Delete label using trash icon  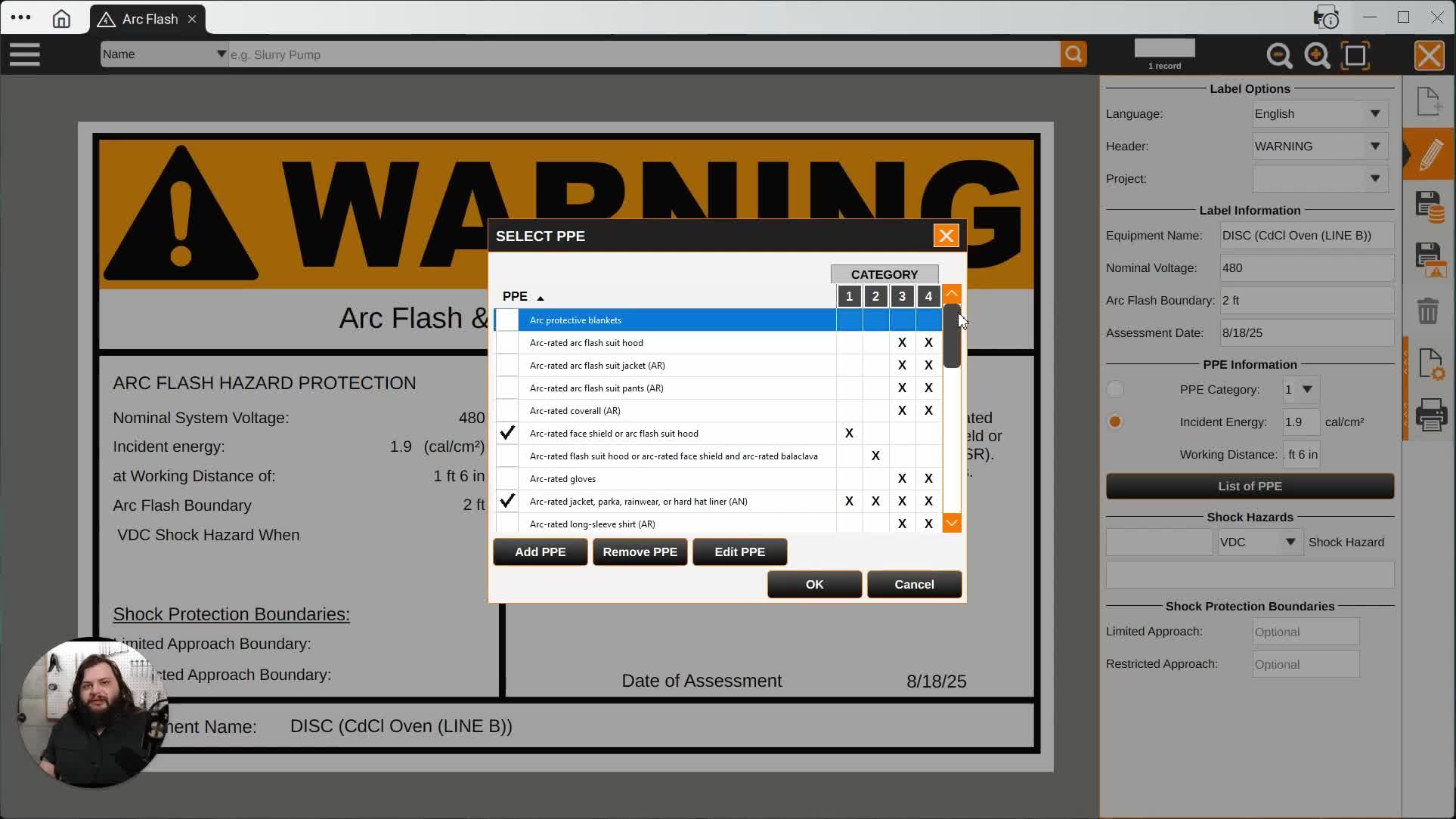pos(1428,311)
